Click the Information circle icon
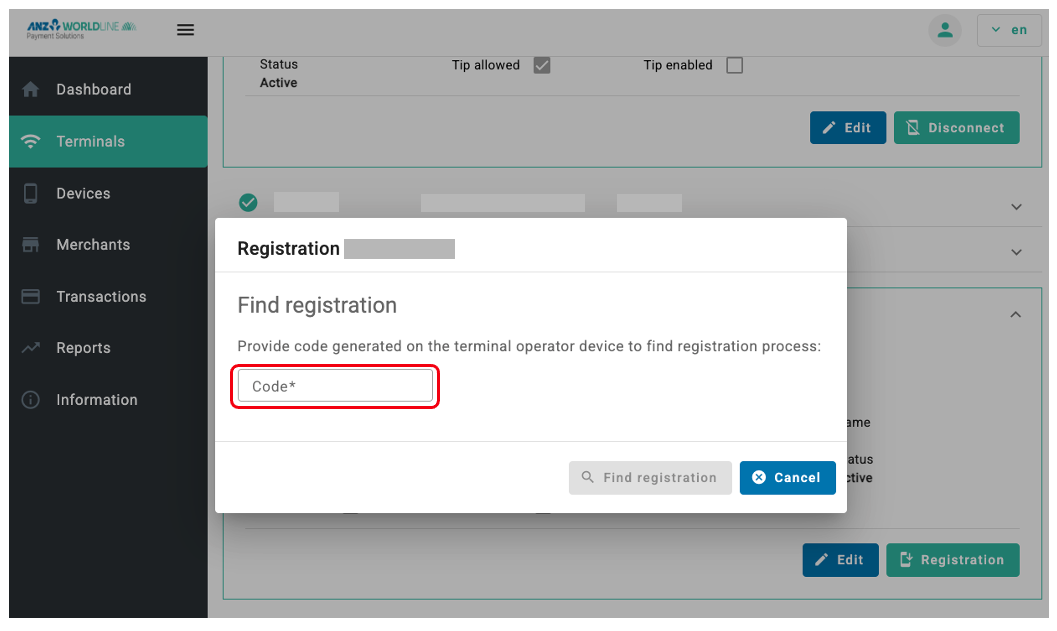This screenshot has width=1057, height=631. tap(31, 400)
